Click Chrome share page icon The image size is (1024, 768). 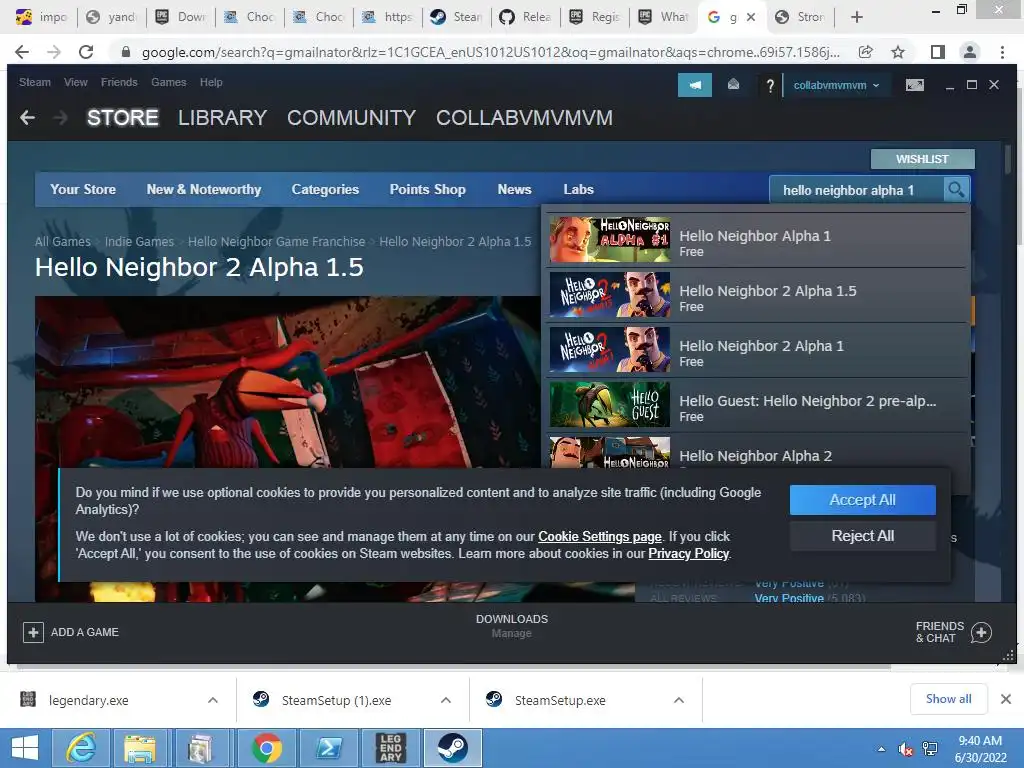point(865,52)
